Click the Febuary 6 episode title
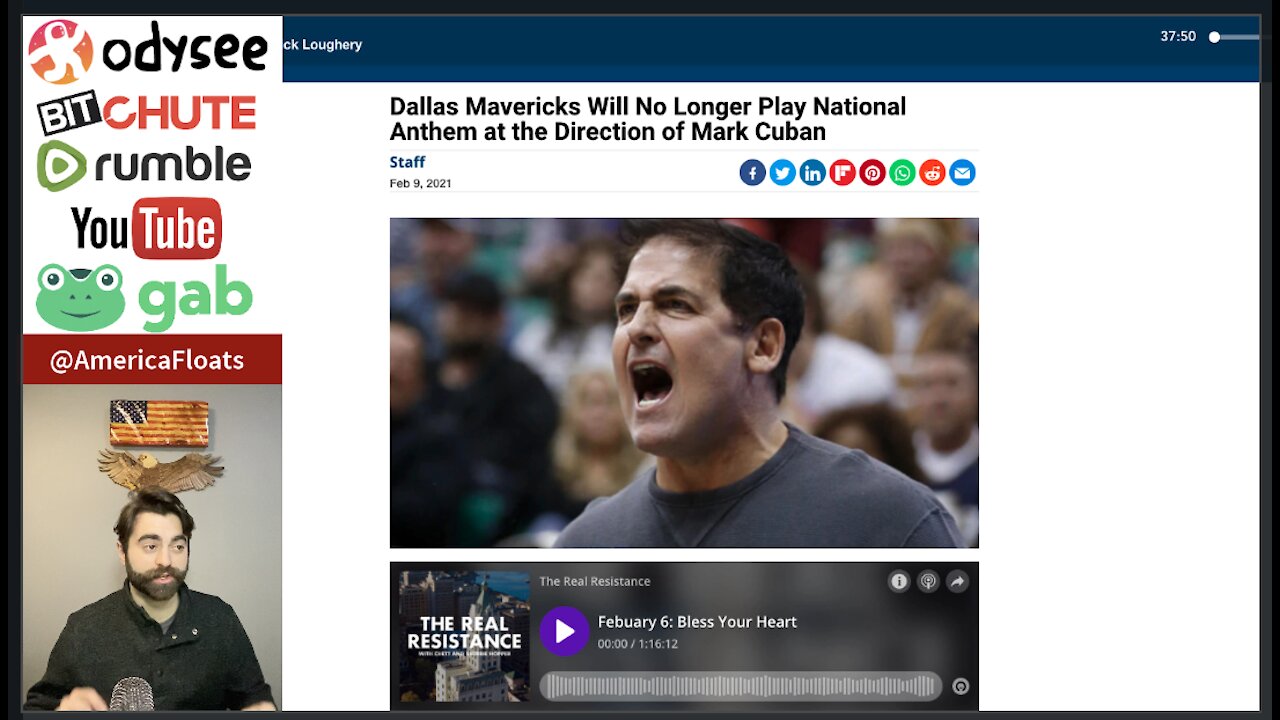The image size is (1280, 720). tap(697, 622)
